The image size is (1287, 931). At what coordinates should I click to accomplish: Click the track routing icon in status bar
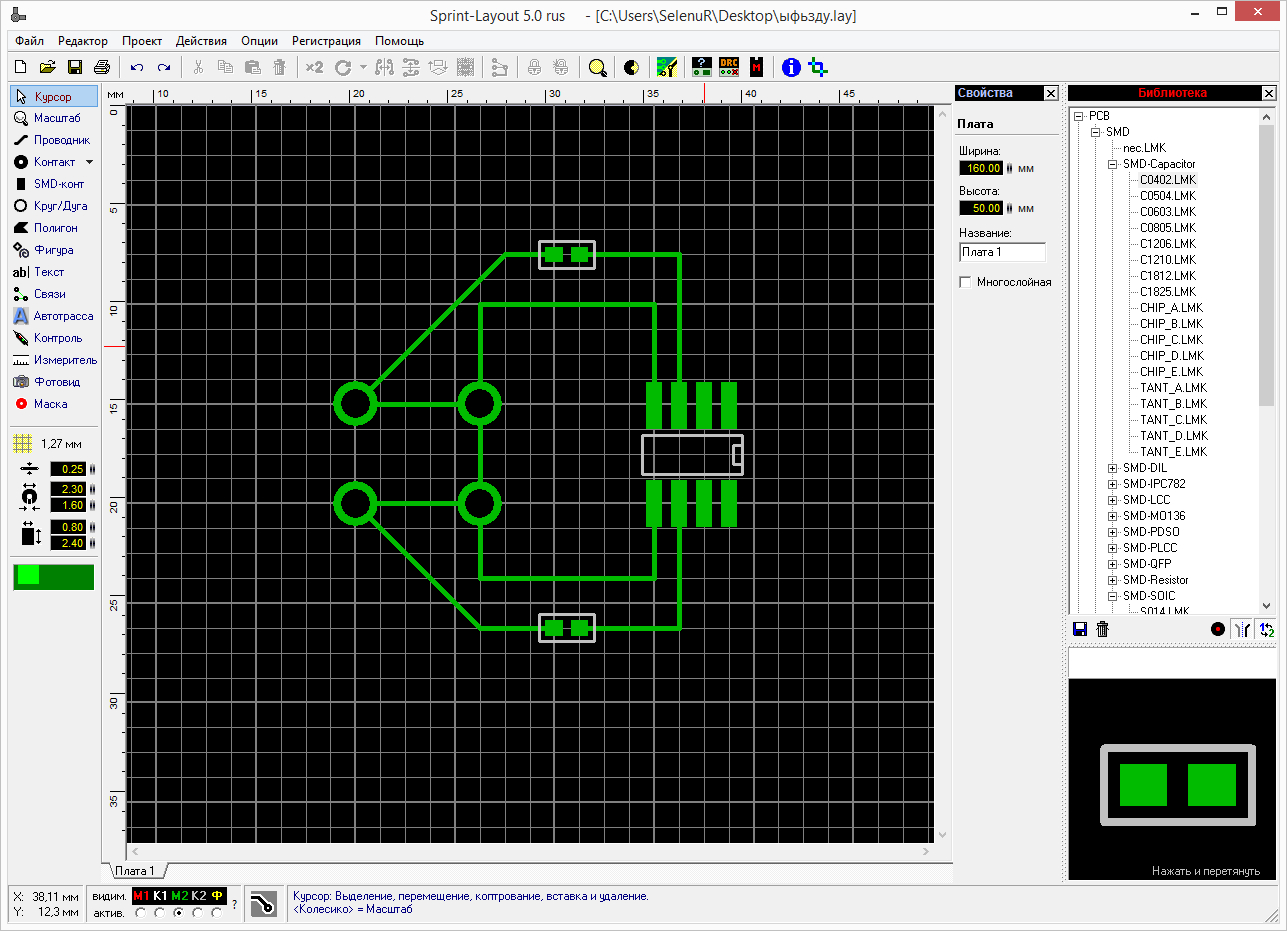(263, 903)
